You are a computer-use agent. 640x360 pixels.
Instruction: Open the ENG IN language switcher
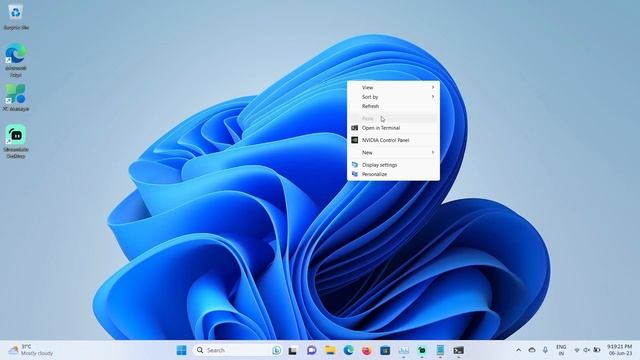coord(561,350)
